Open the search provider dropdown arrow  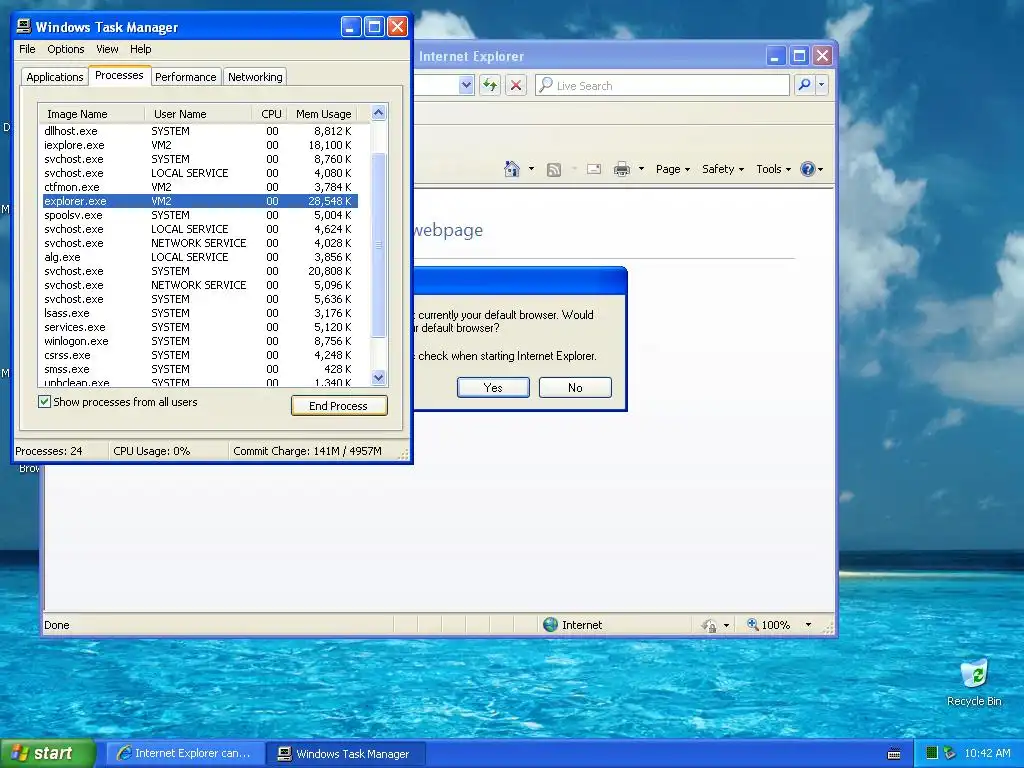click(x=822, y=85)
